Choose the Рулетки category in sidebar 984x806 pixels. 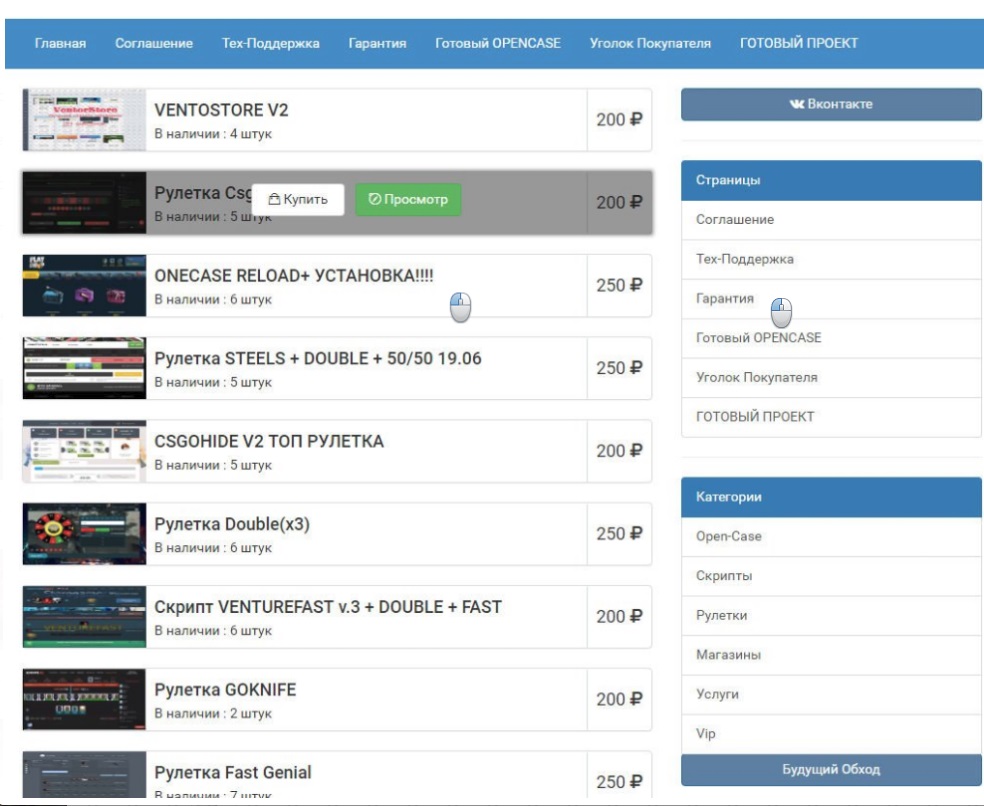pyautogui.click(x=721, y=616)
